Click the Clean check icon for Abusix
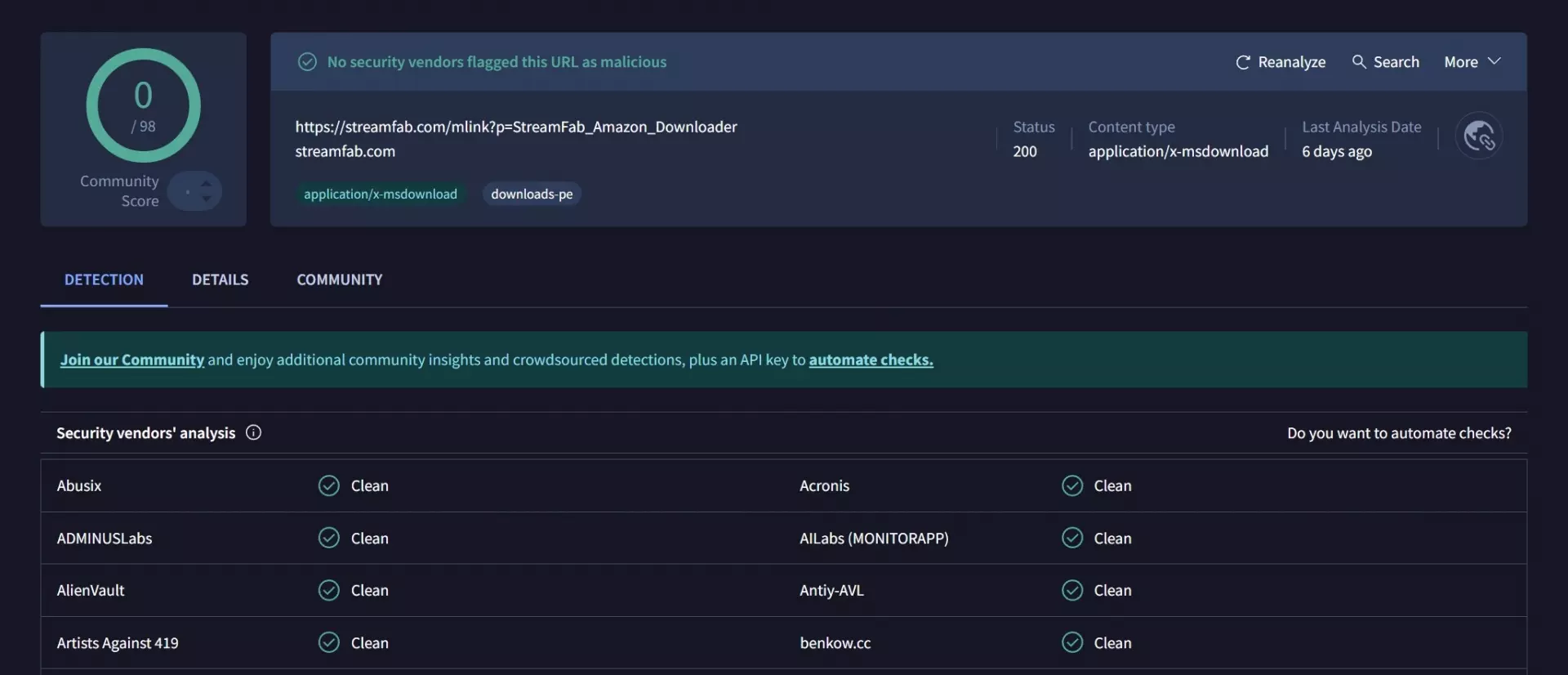The width and height of the screenshot is (1568, 675). tap(328, 485)
